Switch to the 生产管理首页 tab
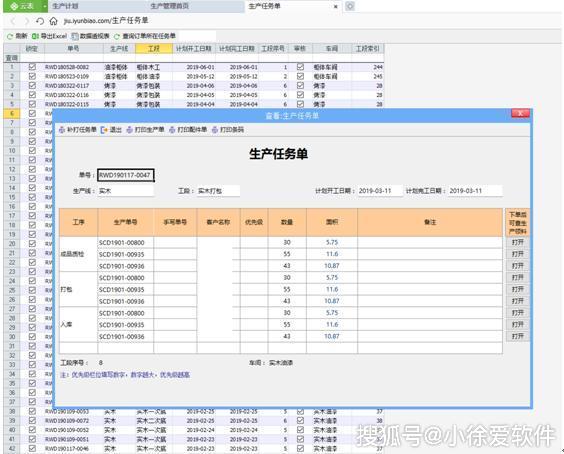564x454 pixels. coord(169,6)
